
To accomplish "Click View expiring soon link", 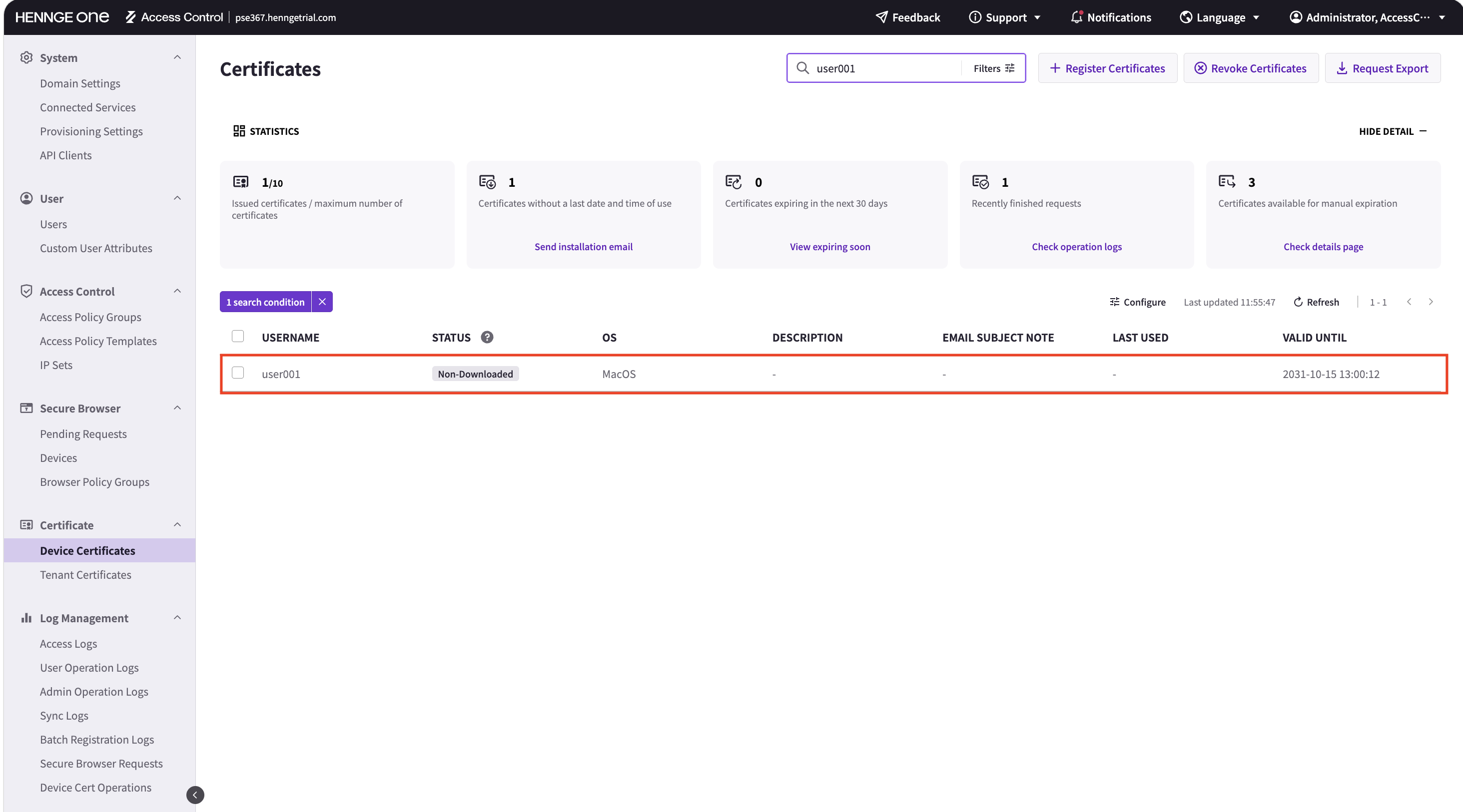I will point(830,246).
